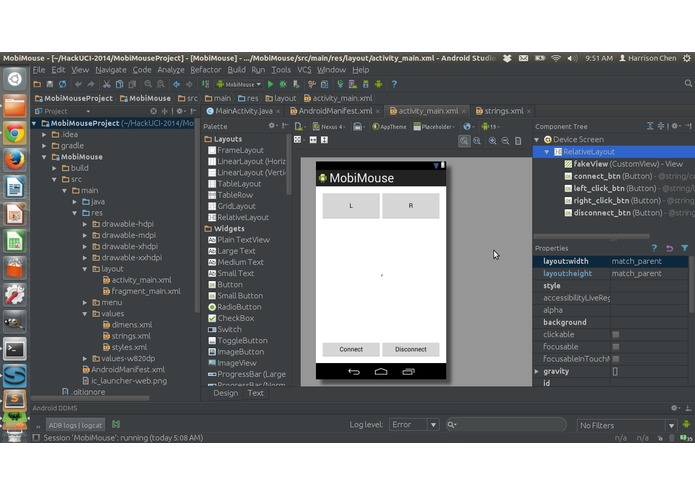Open the MobiMouse run configuration dropdown

(238, 84)
